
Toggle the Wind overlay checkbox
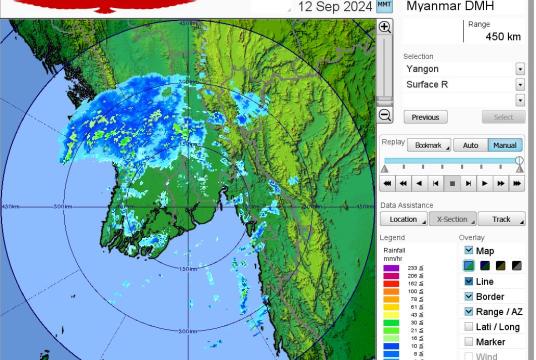pos(469,356)
